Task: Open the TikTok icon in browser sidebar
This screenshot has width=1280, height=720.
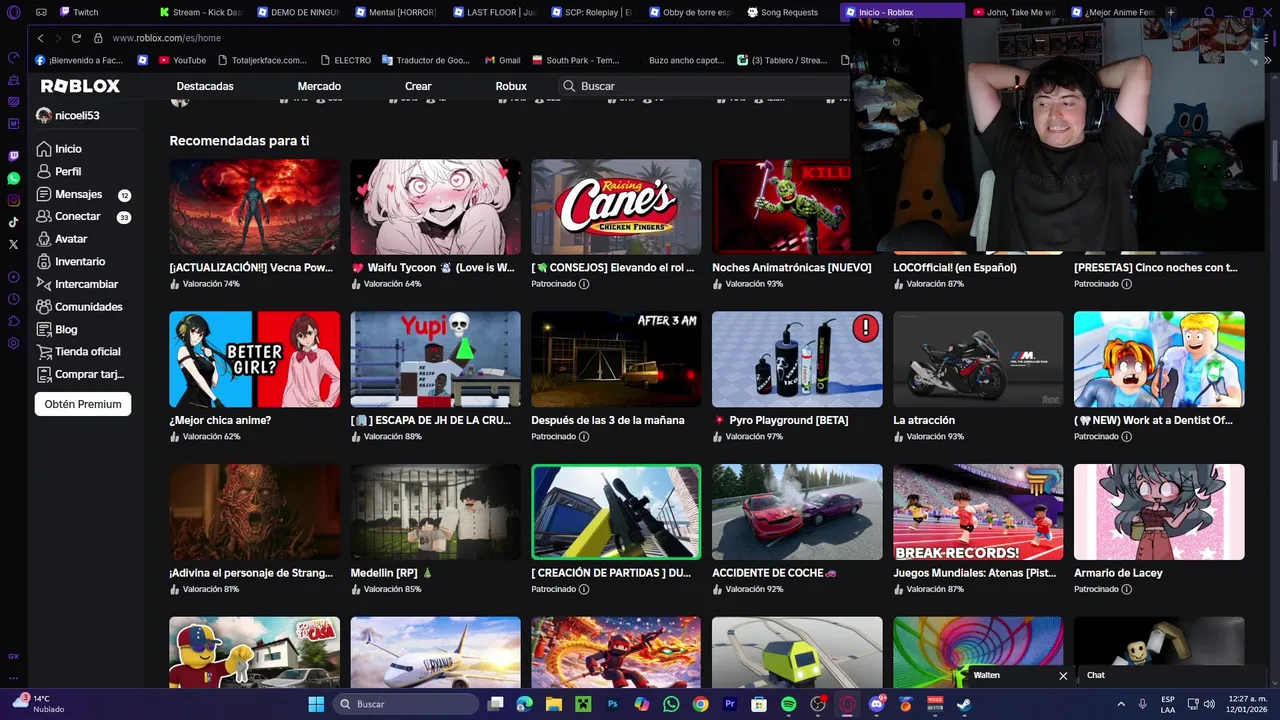Action: click(13, 222)
